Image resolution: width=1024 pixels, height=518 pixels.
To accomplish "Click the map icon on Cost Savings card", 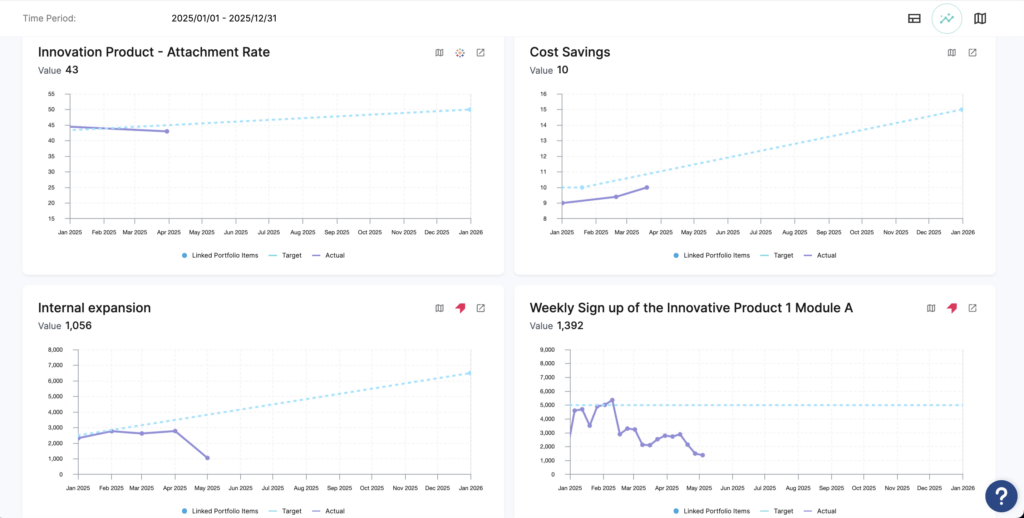I will point(951,53).
